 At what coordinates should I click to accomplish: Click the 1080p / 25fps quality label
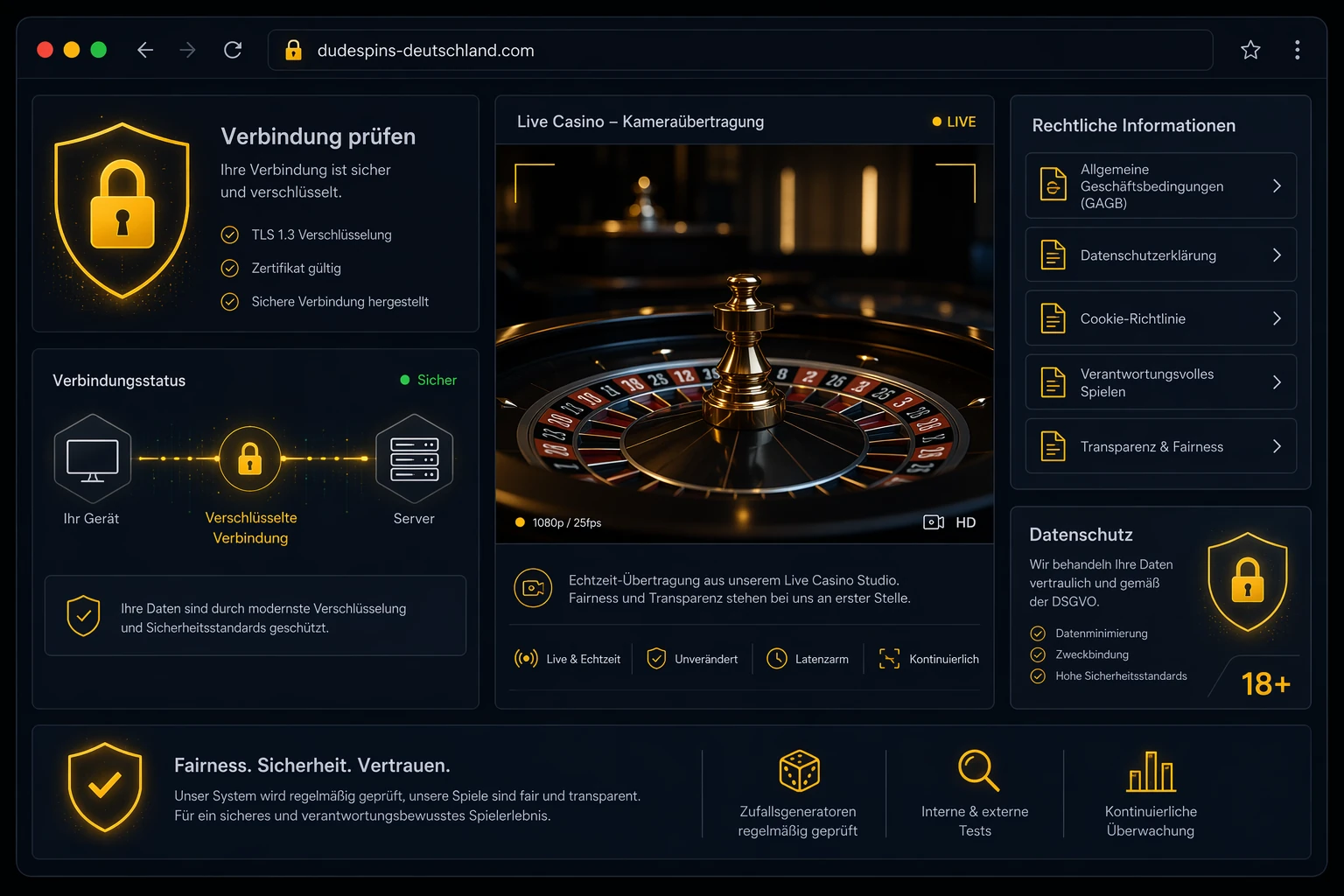click(557, 522)
